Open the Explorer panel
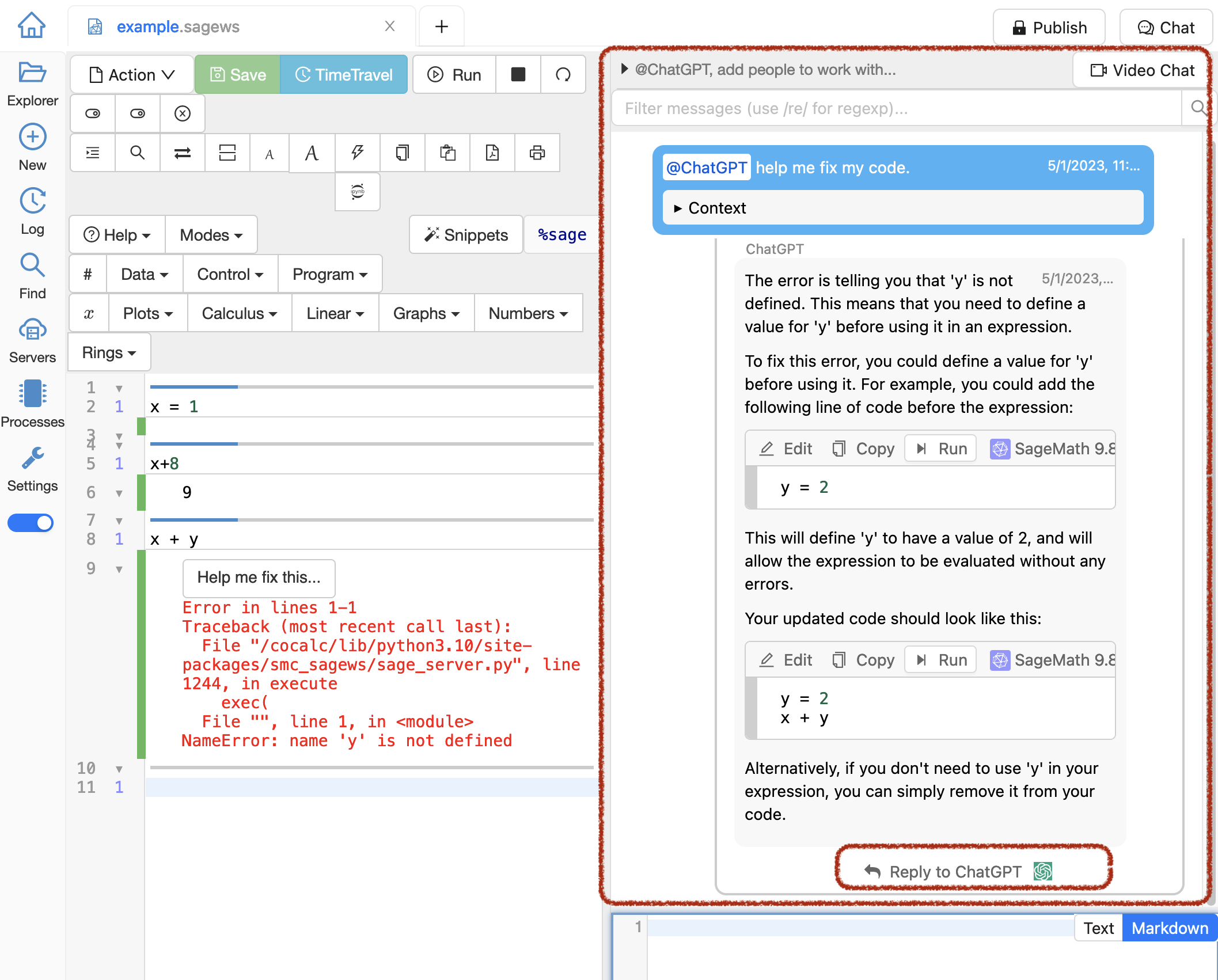This screenshot has height=980, width=1218. coord(32,81)
